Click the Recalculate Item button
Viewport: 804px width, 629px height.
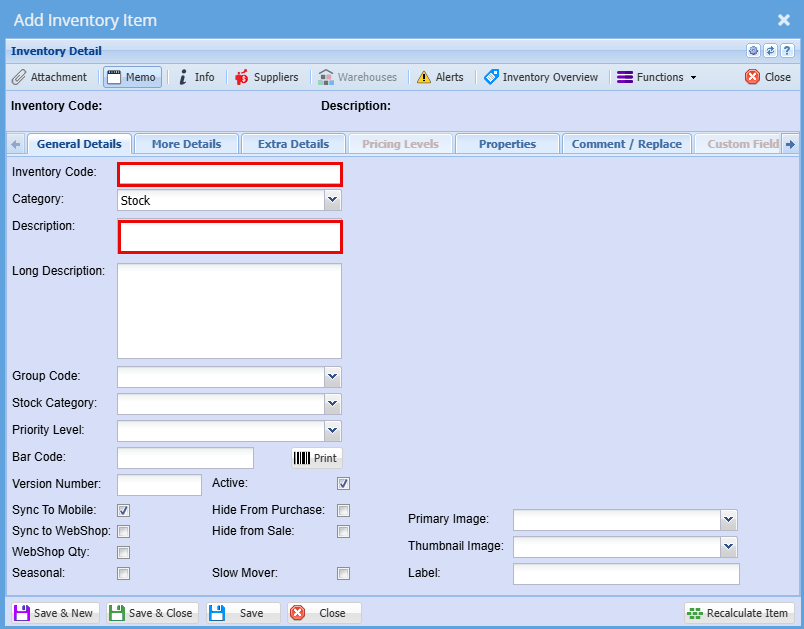point(739,613)
